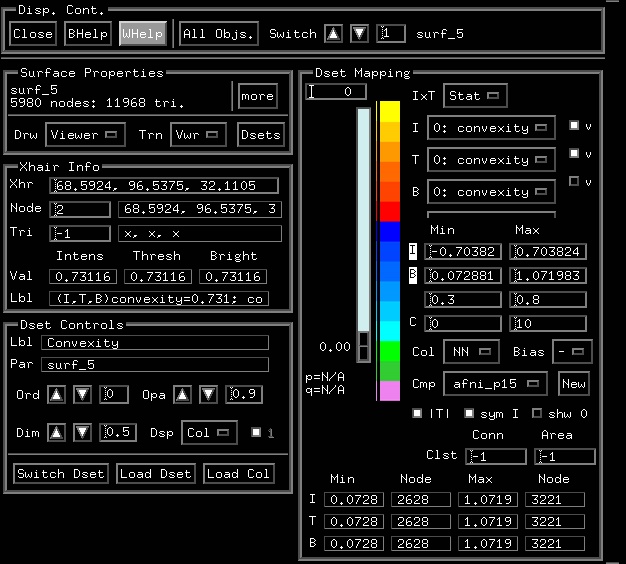Toggle the sym I checkbox

pyautogui.click(x=469, y=413)
